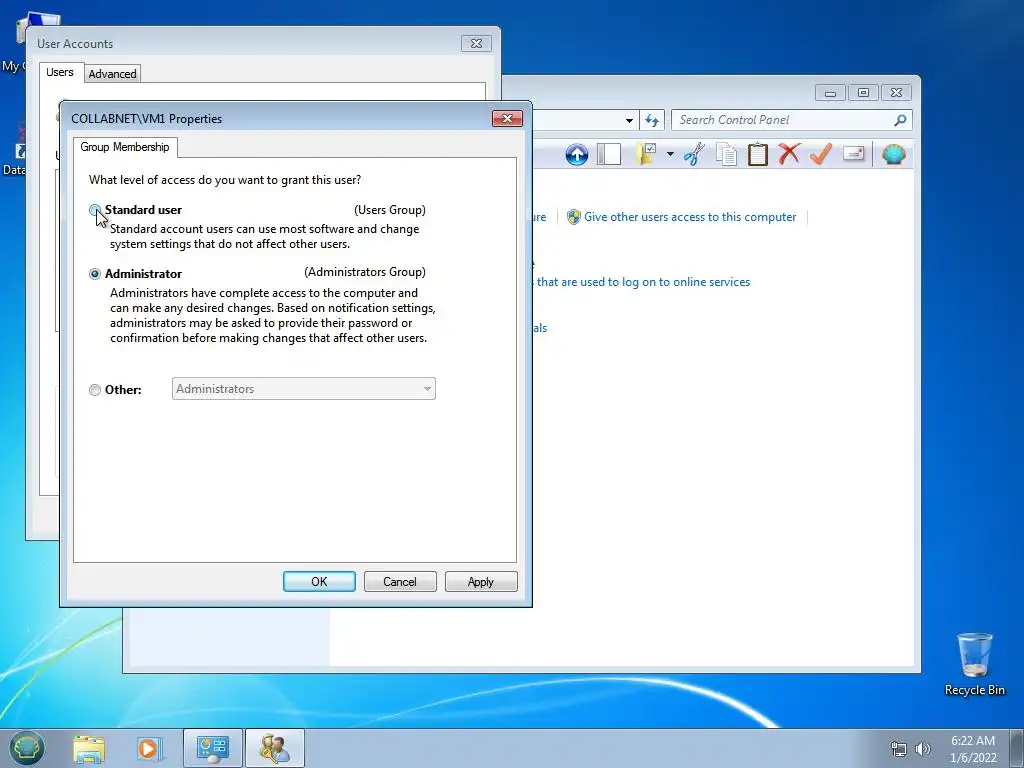
Task: Click the Classic Shell seashell settings icon
Action: [x=893, y=155]
